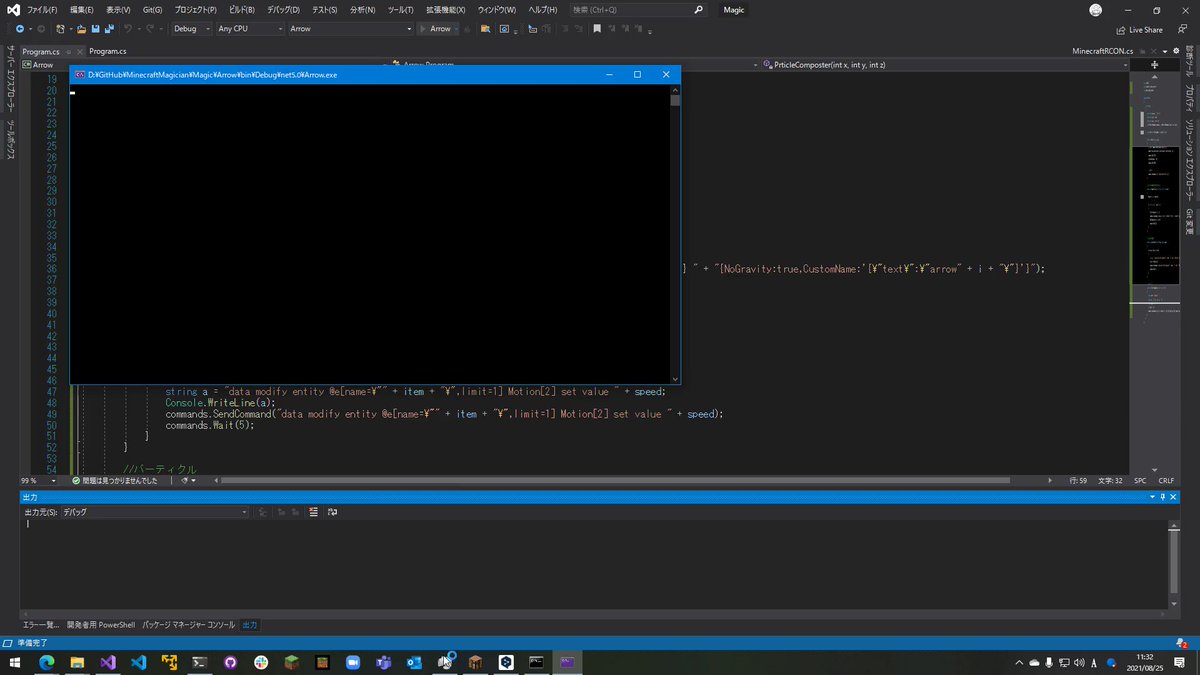Click the Undo arrow icon
This screenshot has width=1200, height=675.
(x=129, y=29)
